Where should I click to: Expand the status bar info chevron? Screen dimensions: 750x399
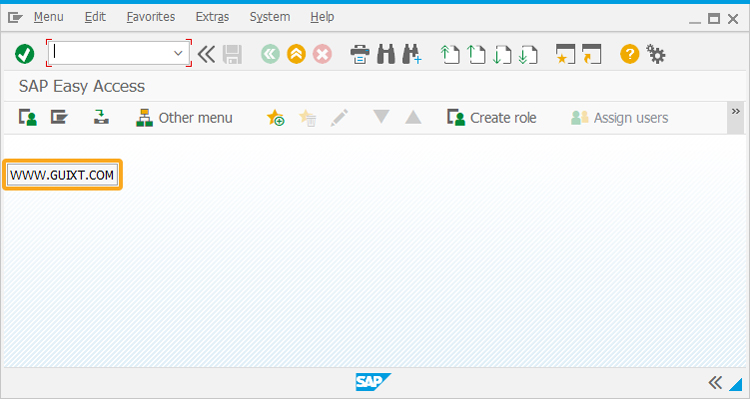click(715, 383)
